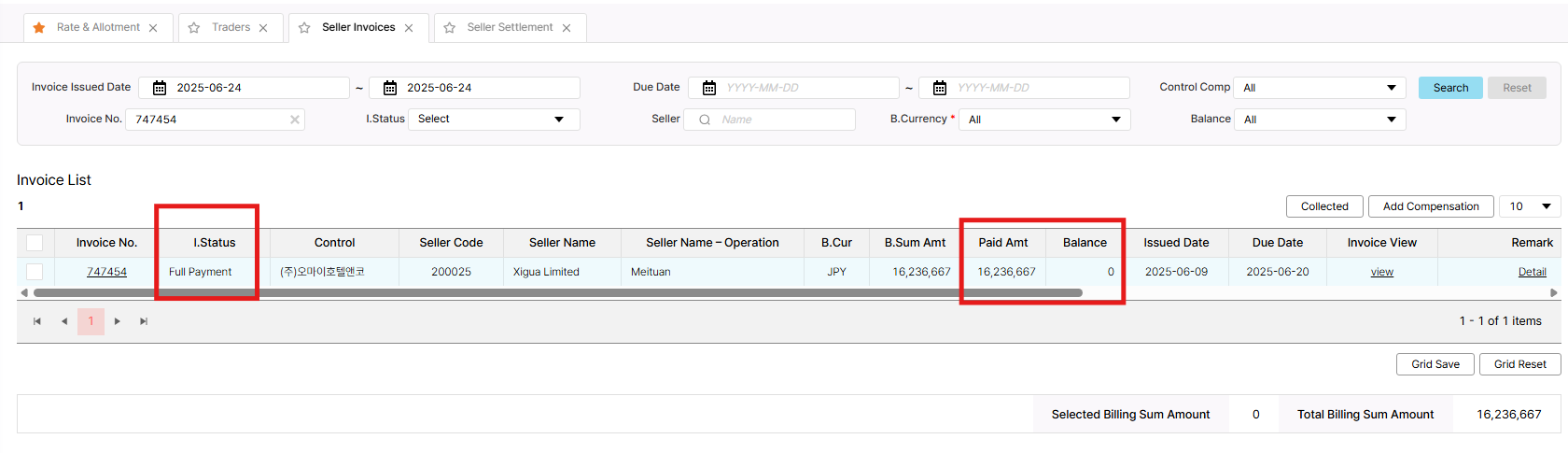
Task: Switch to the Seller Settlement tab
Action: (x=510, y=28)
